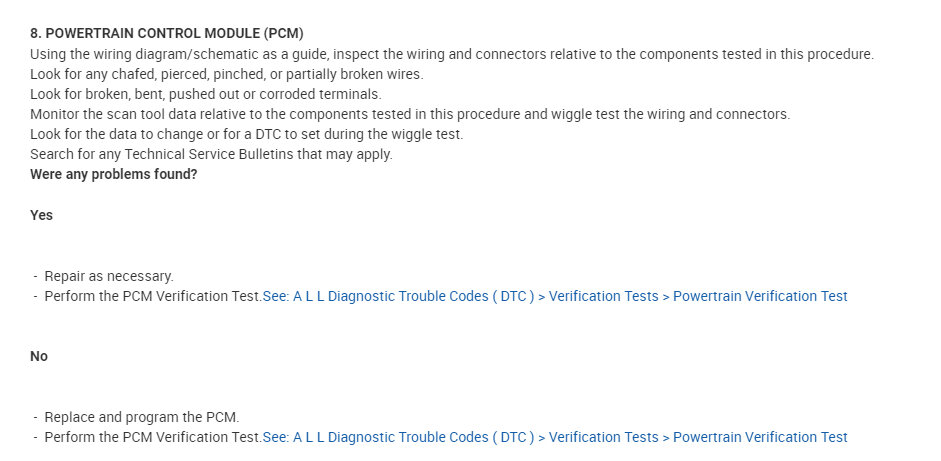Click the line about chafed, pierced, pinched wires
The image size is (941, 461).
click(x=226, y=74)
